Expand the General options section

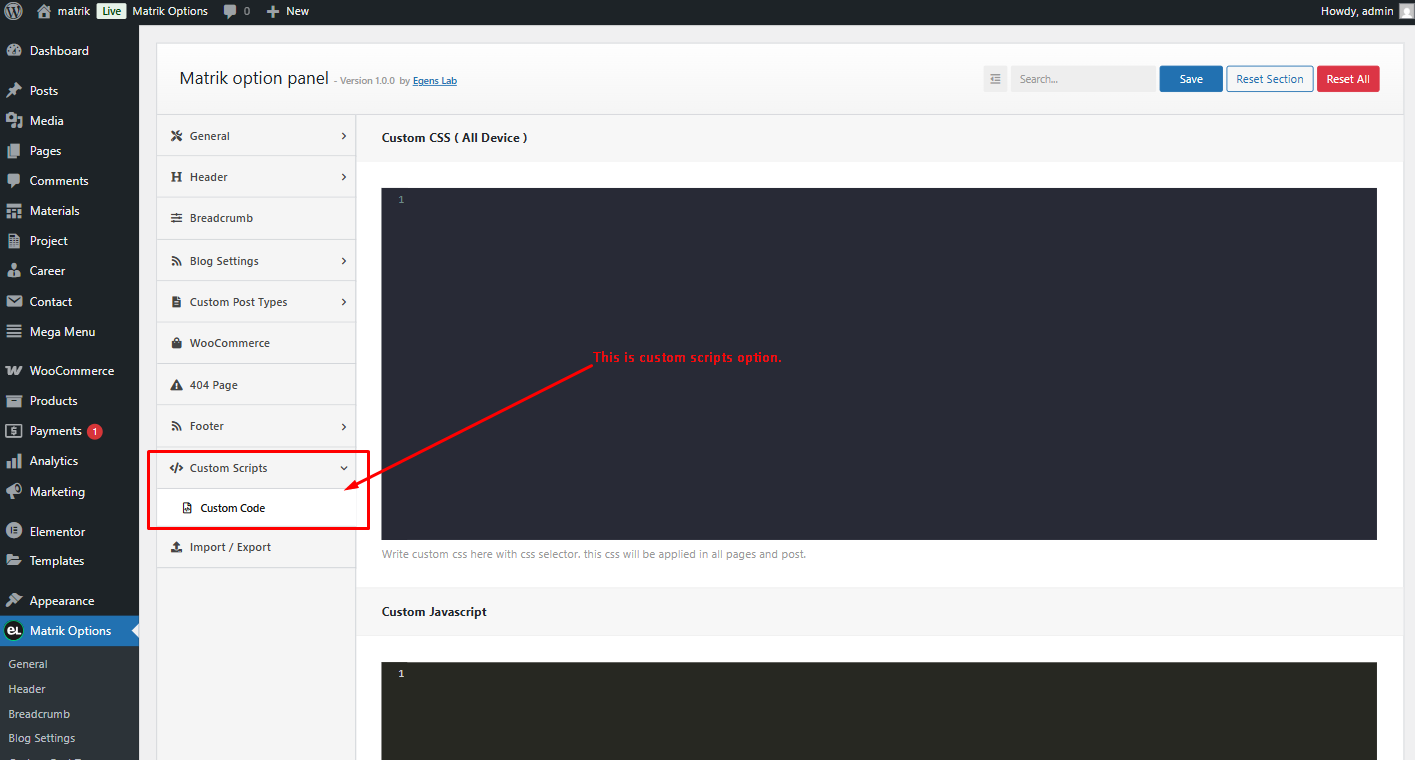[x=256, y=136]
